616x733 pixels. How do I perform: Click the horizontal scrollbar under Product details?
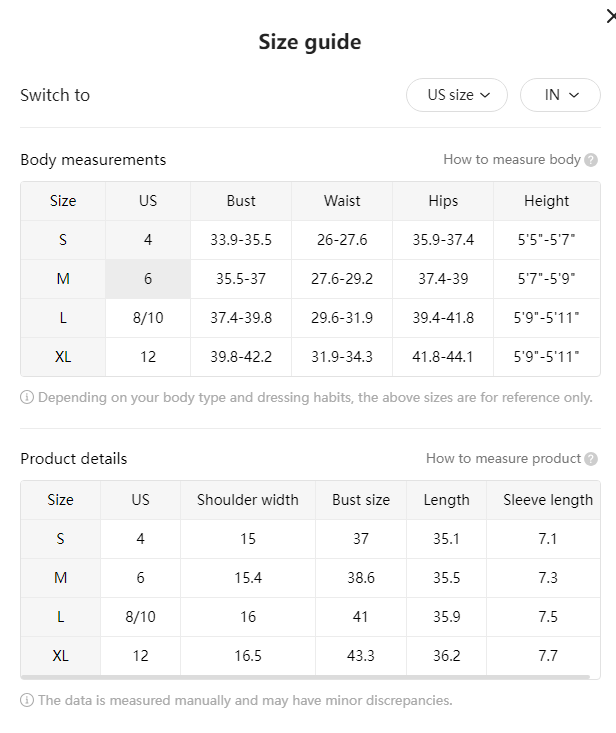(305, 677)
